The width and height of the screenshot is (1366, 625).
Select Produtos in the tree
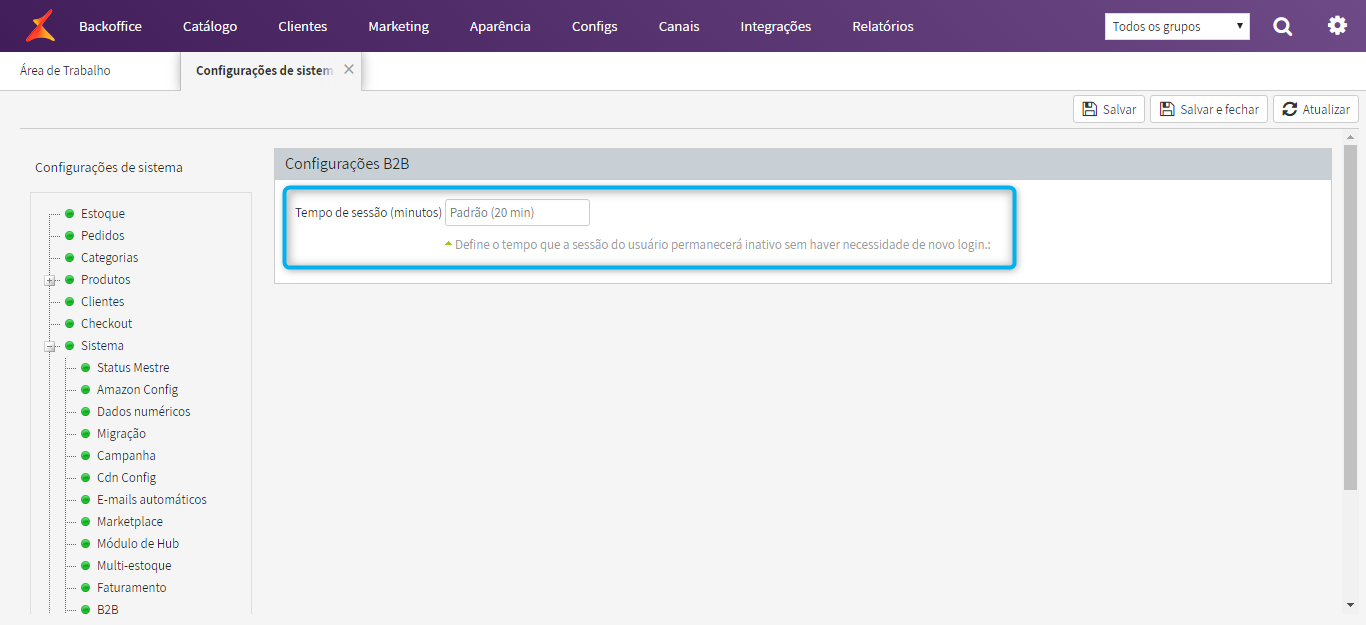[x=106, y=279]
